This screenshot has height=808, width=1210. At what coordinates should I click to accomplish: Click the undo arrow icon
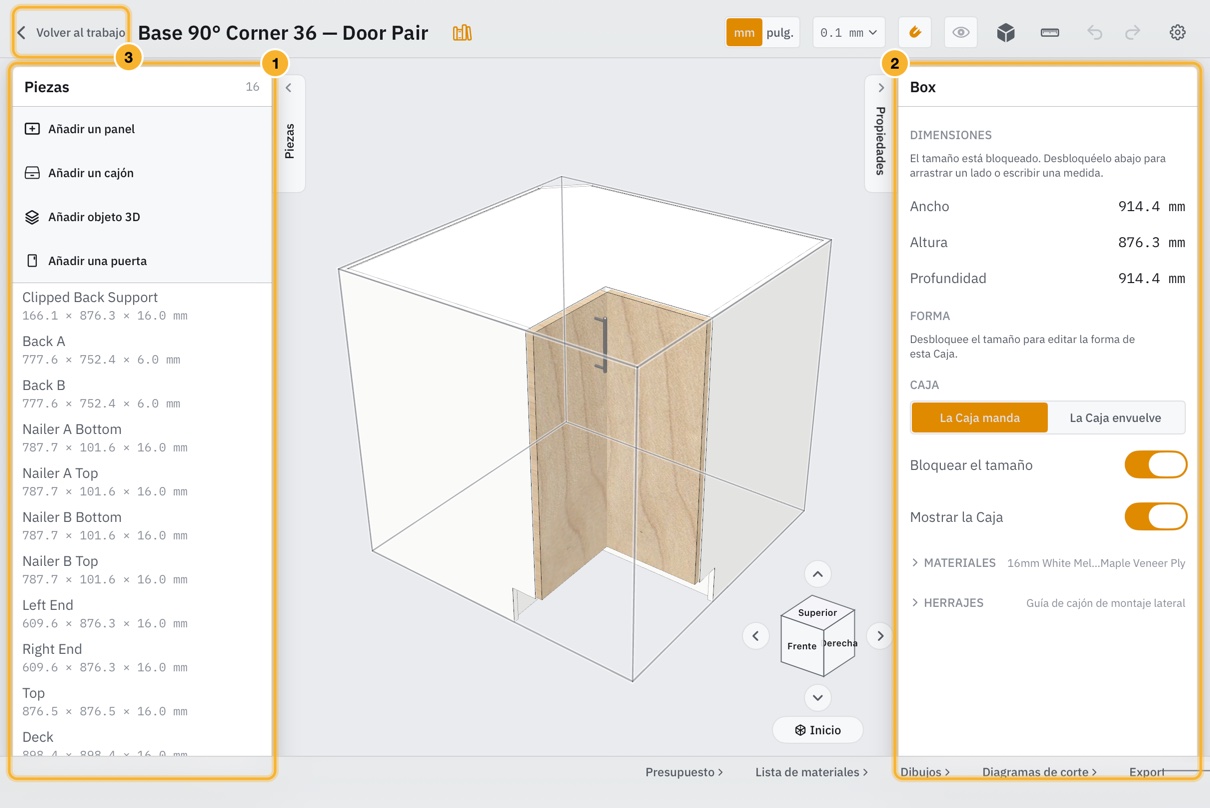pyautogui.click(x=1095, y=33)
